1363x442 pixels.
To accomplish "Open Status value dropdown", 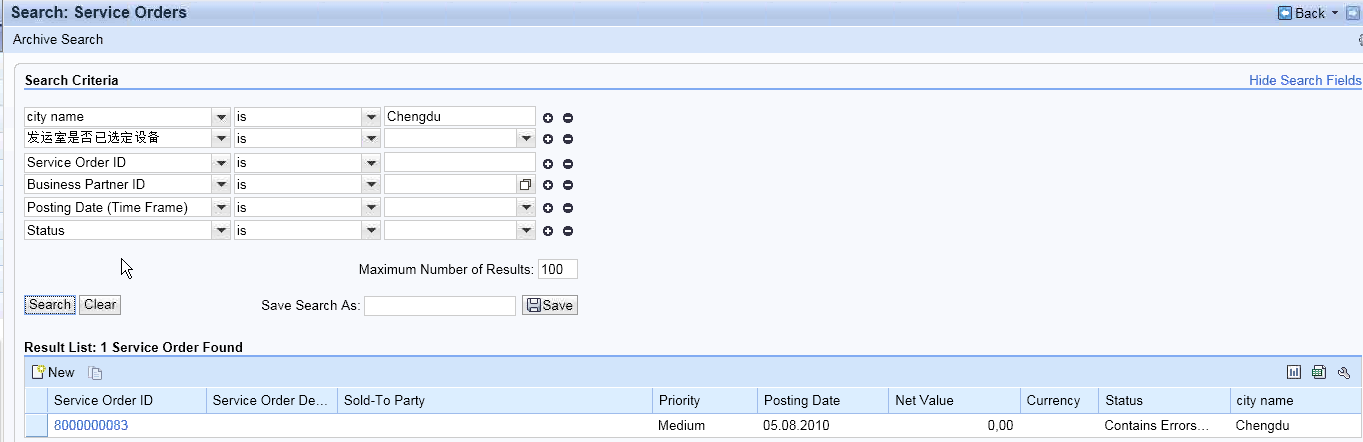I will tap(526, 231).
